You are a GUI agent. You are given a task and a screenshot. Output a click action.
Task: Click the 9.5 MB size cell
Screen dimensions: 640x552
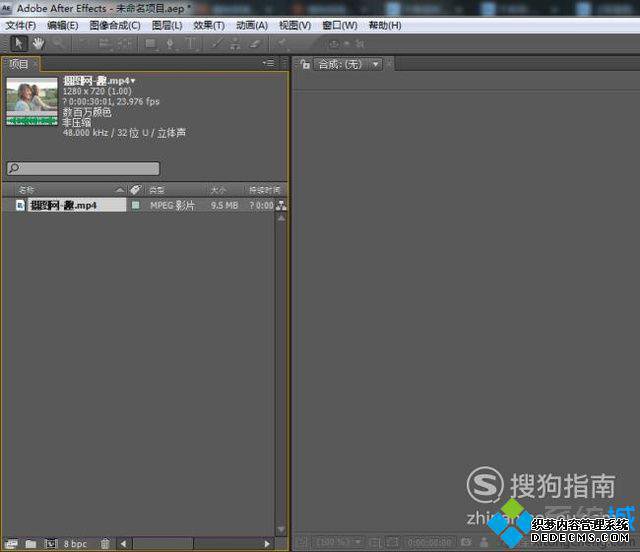click(x=224, y=205)
